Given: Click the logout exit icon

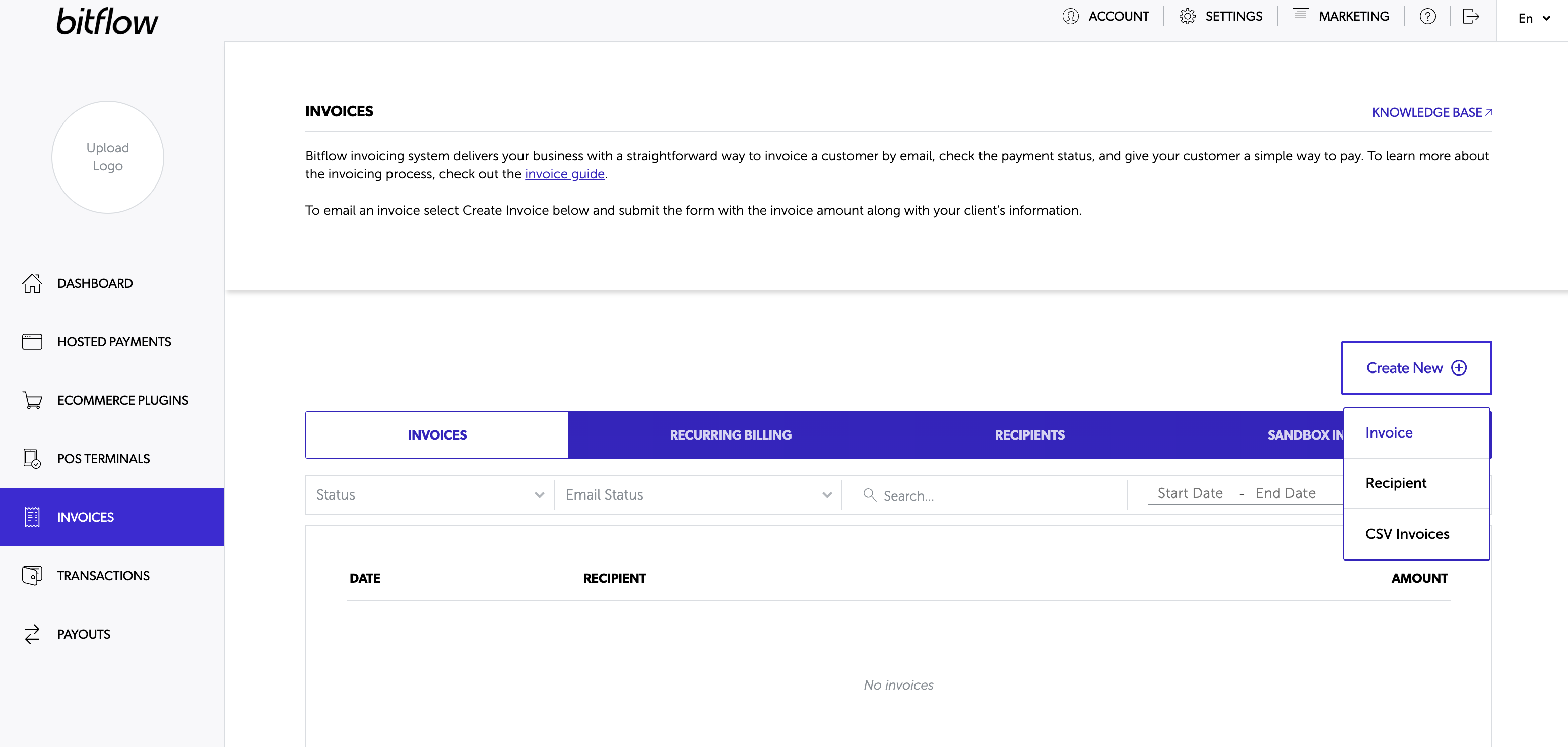Looking at the screenshot, I should click(x=1471, y=17).
